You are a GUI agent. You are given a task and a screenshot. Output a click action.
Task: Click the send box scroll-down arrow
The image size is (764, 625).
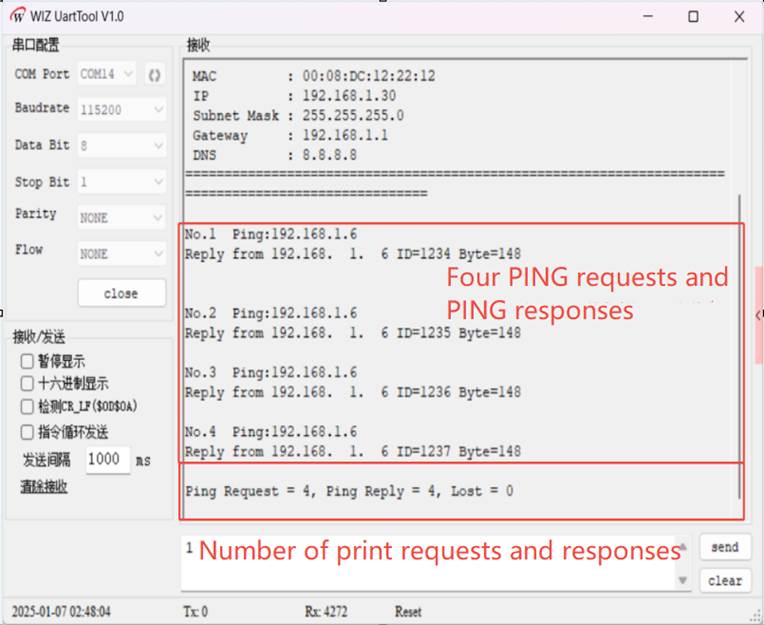683,580
